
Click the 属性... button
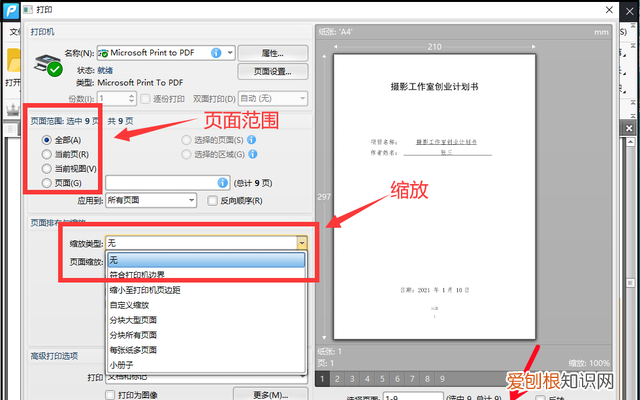[x=273, y=53]
